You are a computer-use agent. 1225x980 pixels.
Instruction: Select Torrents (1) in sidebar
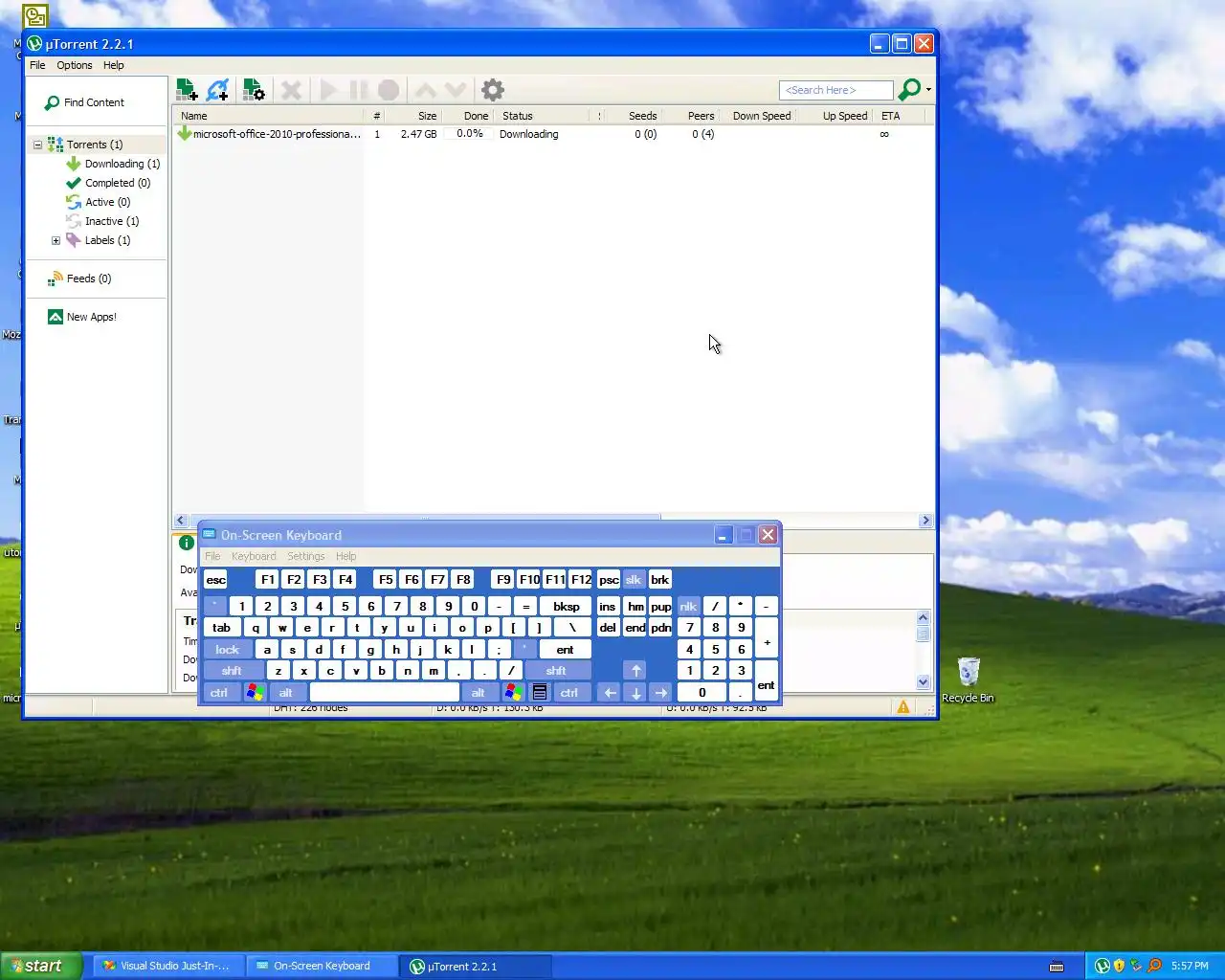pos(95,145)
